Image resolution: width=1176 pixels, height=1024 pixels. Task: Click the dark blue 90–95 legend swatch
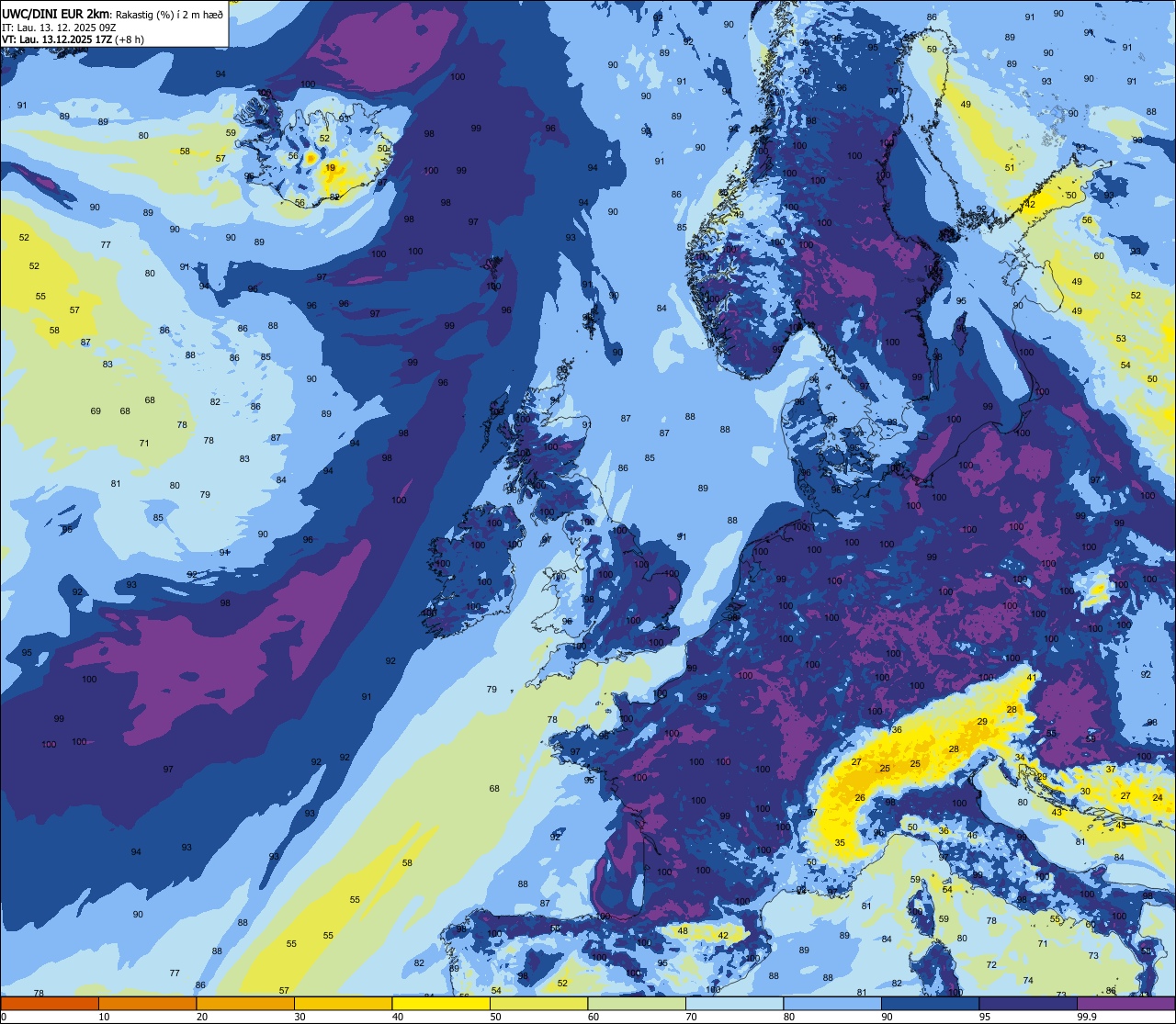tap(930, 1003)
